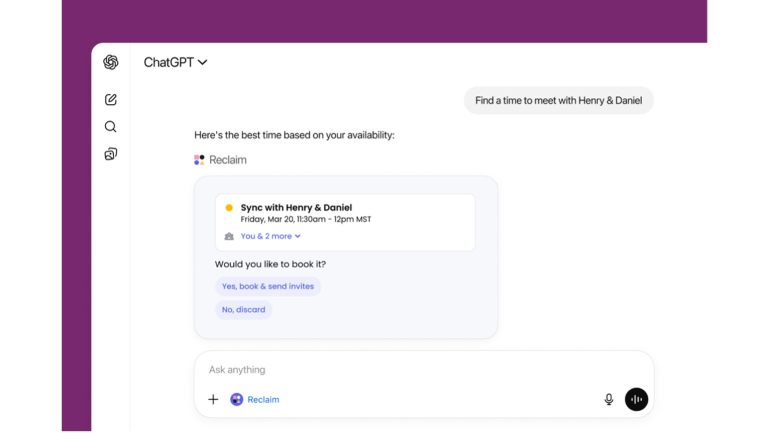Viewport: 770px width, 433px height.
Task: Click the "Find a time to meet" message bubble
Action: 558,100
